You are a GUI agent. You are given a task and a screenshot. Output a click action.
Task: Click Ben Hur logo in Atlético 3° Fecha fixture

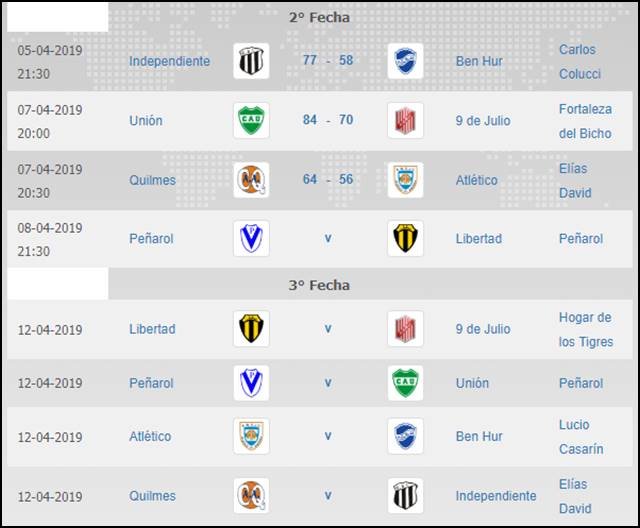pos(405,437)
